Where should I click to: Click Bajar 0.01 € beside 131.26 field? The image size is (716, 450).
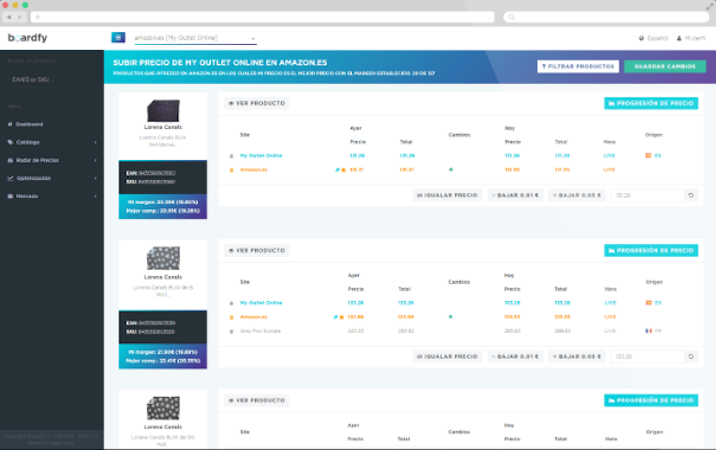pyautogui.click(x=515, y=195)
